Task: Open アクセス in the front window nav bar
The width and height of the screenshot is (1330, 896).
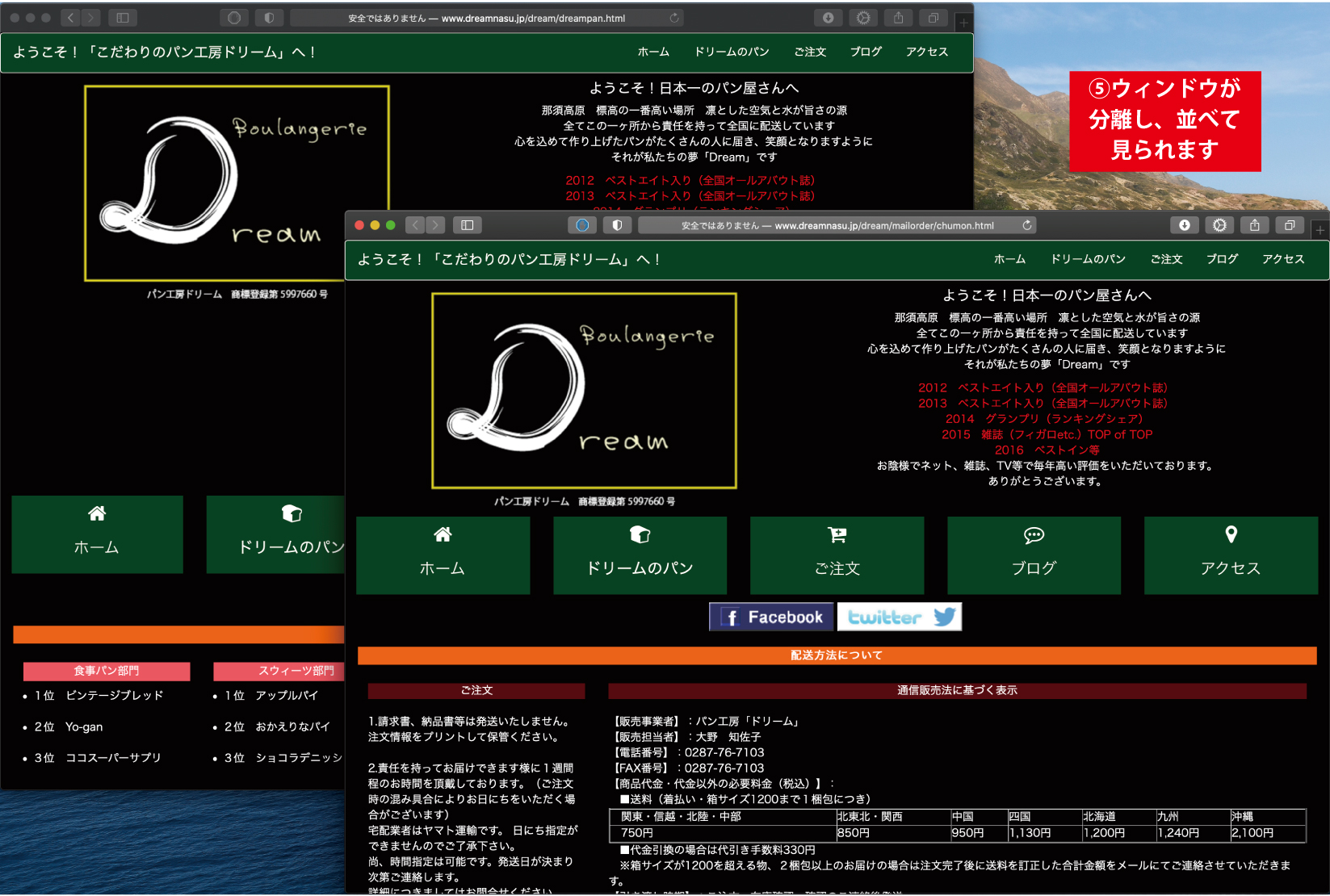Action: click(x=1283, y=259)
